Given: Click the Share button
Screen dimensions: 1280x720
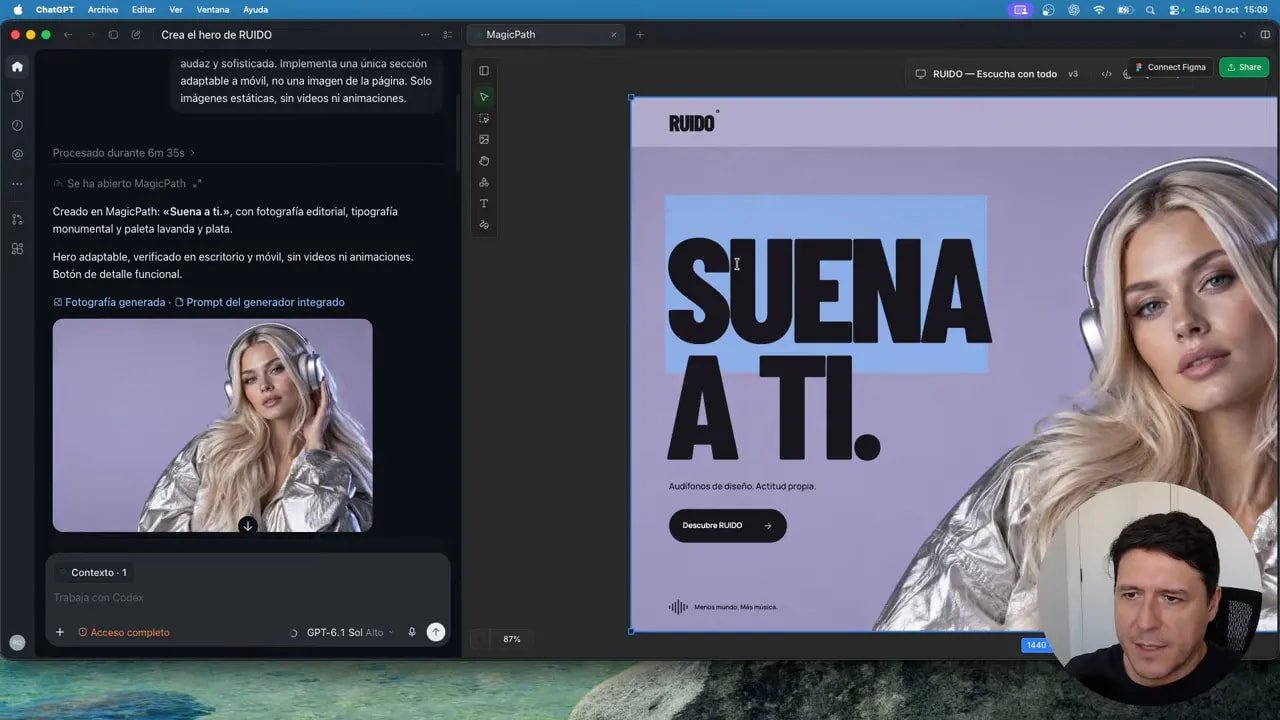Looking at the screenshot, I should click(x=1244, y=67).
